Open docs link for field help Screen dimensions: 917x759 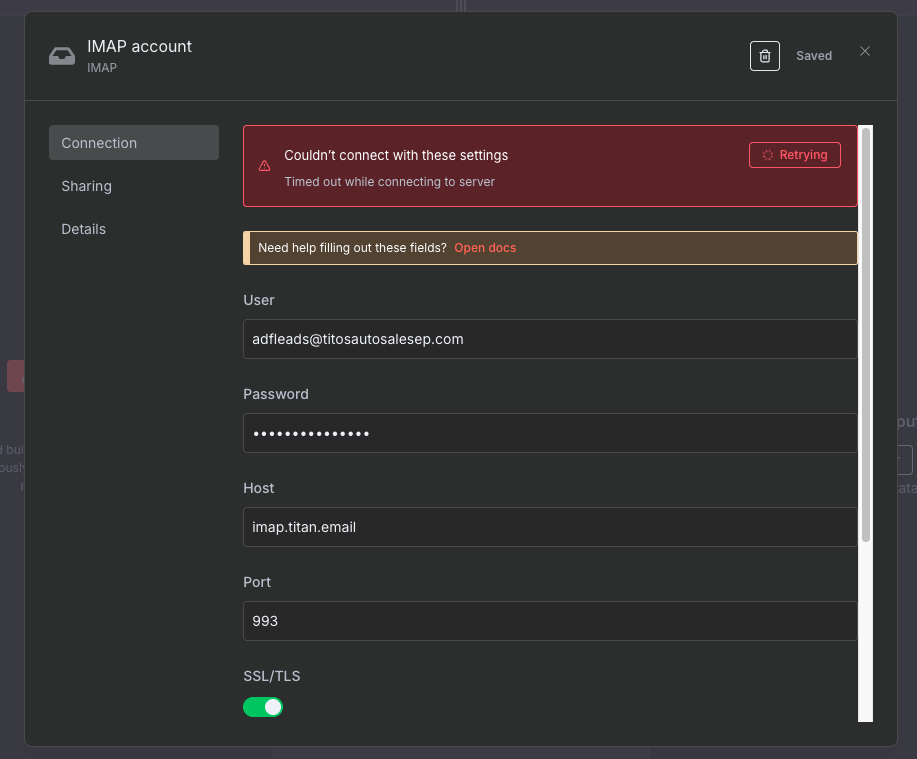pos(485,248)
